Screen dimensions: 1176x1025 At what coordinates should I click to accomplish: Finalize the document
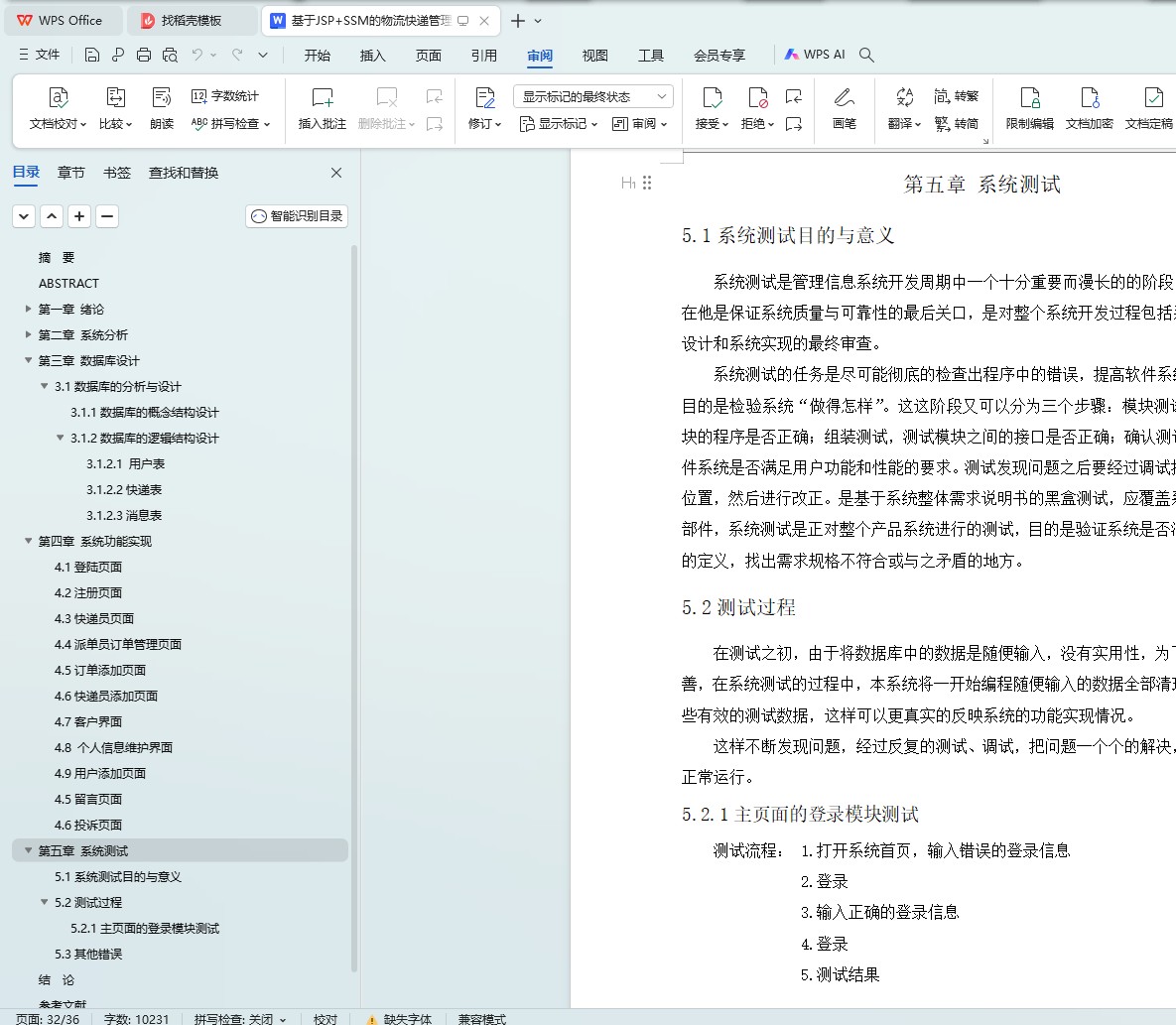(x=1149, y=109)
